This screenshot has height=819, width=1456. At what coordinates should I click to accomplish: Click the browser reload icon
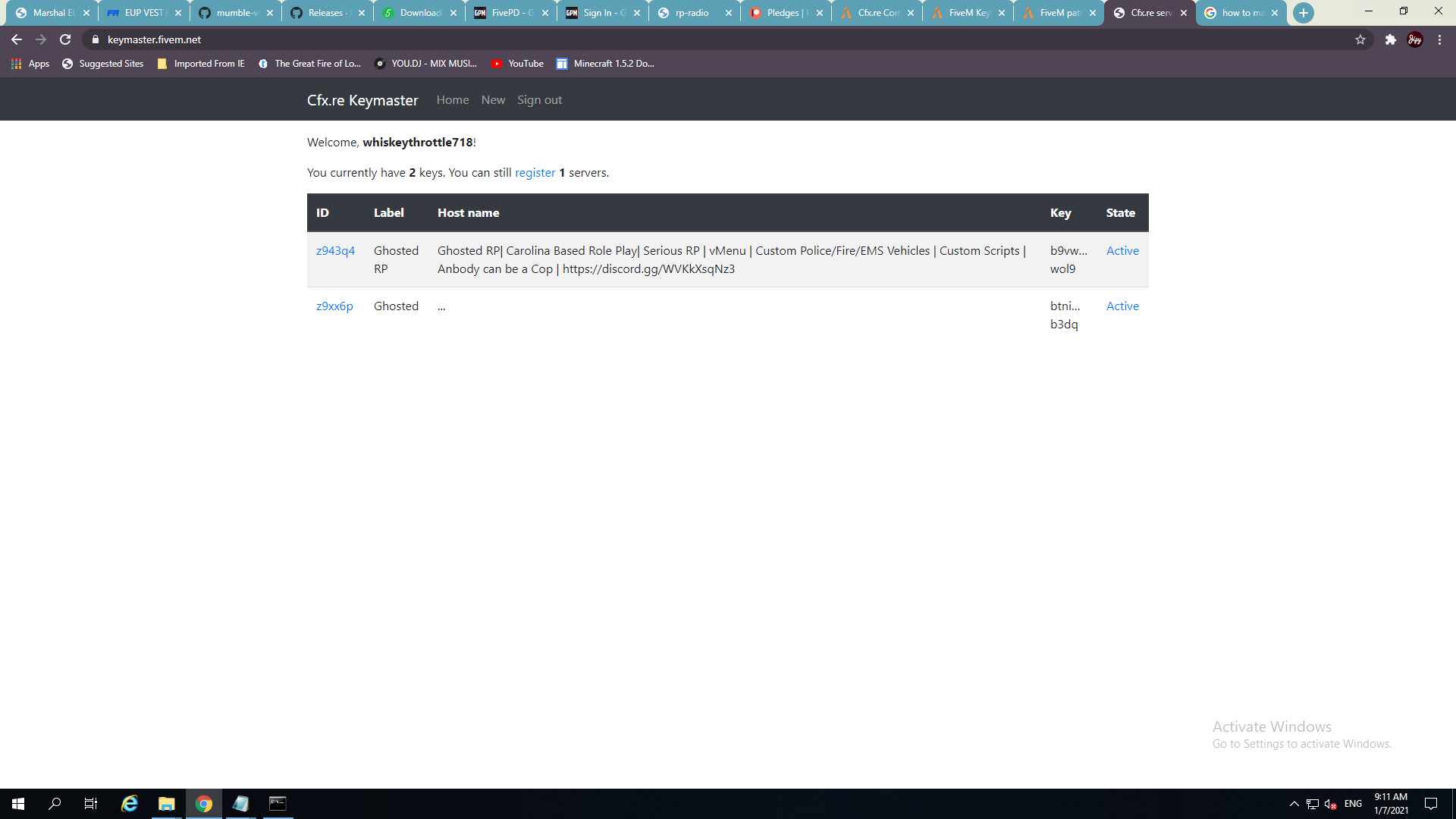point(65,39)
